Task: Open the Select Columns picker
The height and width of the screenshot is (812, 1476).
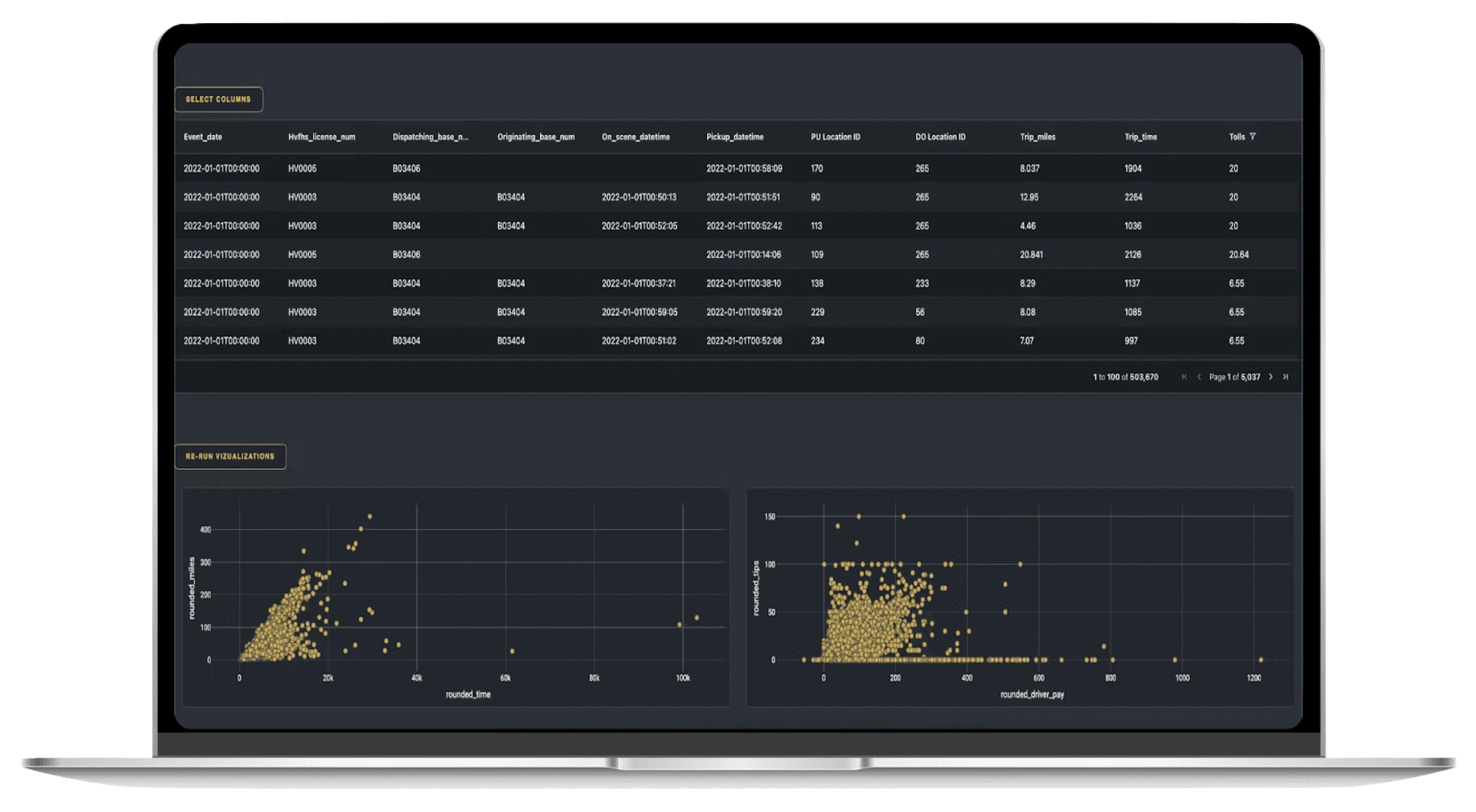Action: click(x=218, y=99)
